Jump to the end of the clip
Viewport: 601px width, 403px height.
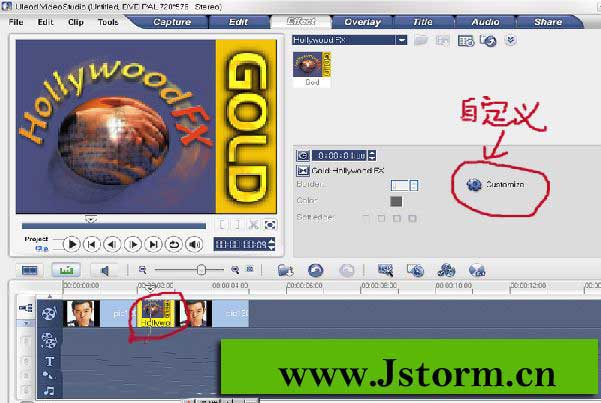153,244
